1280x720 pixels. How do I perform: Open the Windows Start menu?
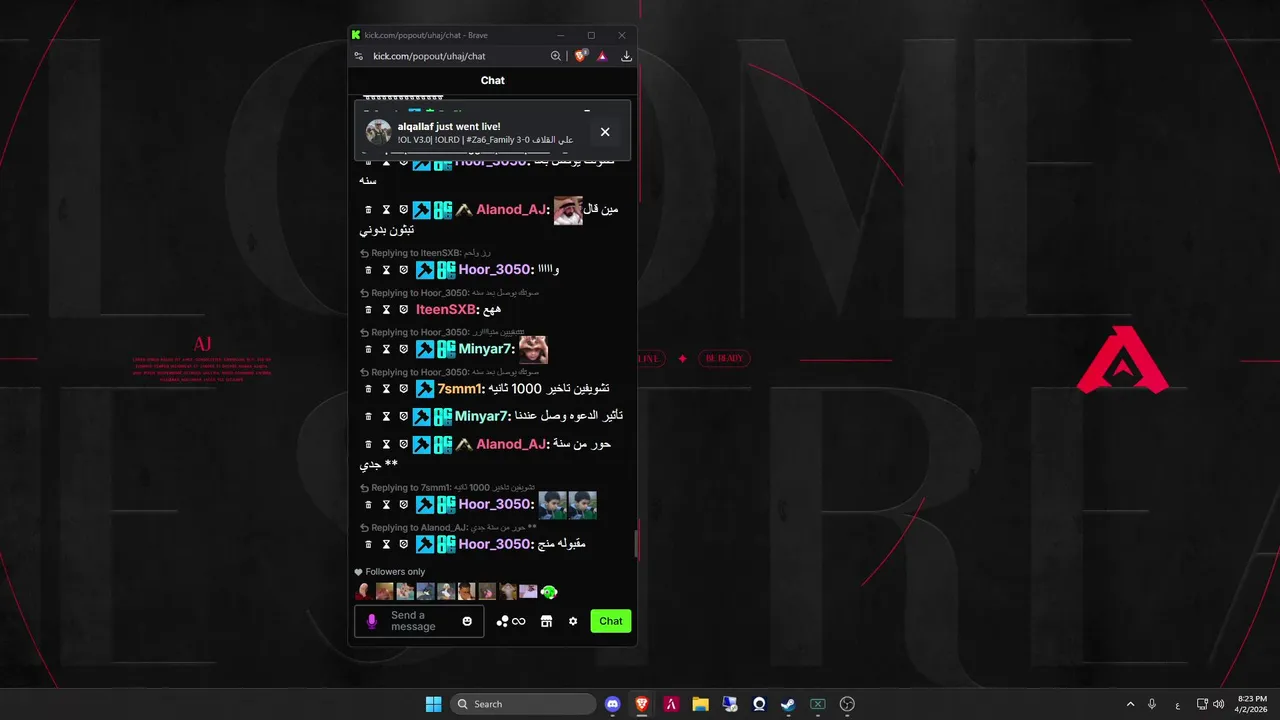[x=433, y=704]
